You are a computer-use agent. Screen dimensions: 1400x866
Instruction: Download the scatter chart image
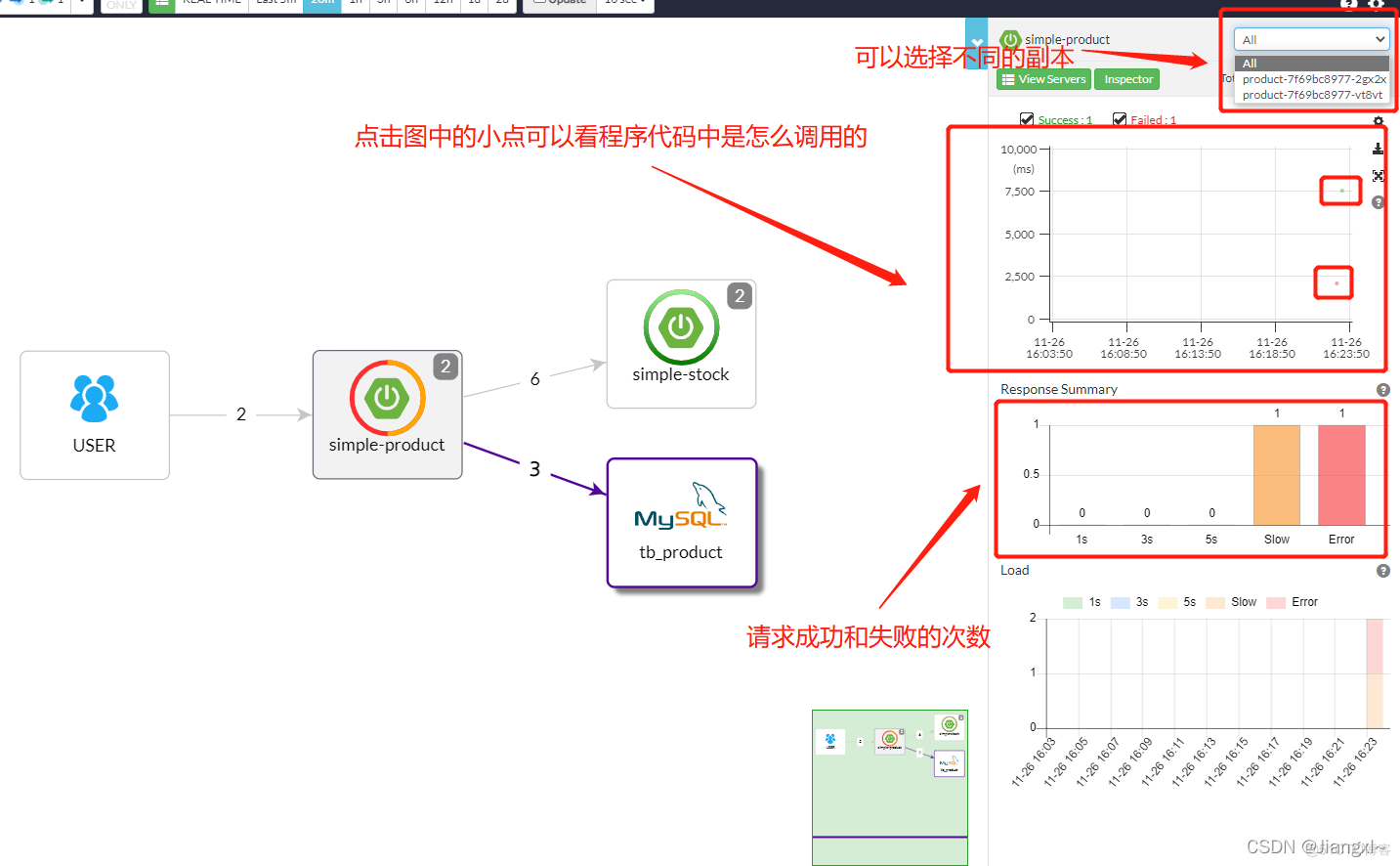pyautogui.click(x=1378, y=149)
